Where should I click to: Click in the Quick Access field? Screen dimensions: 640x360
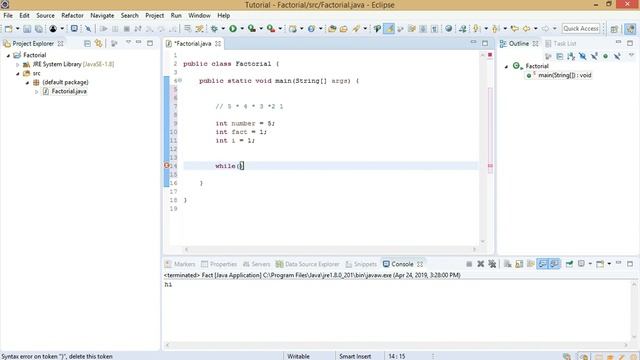pyautogui.click(x=580, y=29)
